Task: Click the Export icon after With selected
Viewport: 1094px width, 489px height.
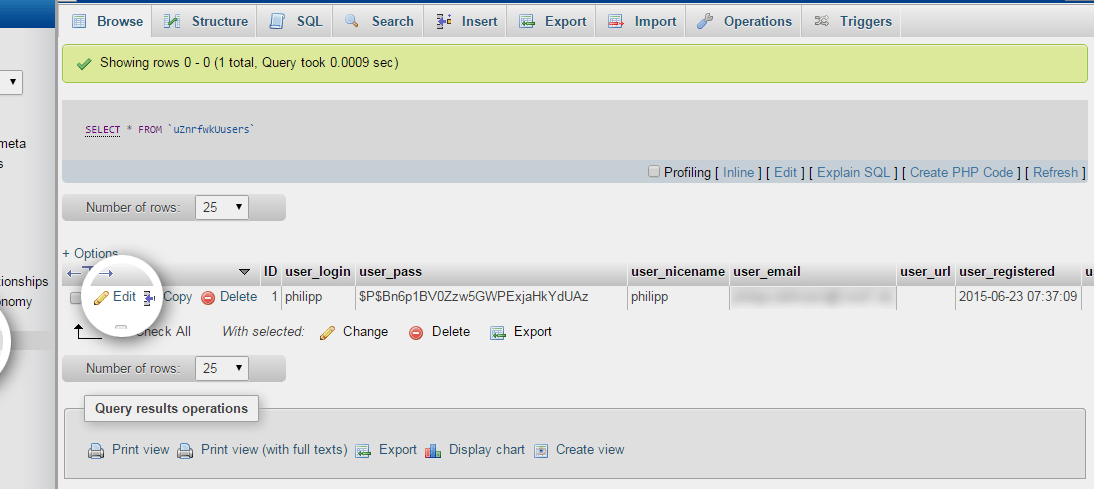Action: tap(497, 333)
